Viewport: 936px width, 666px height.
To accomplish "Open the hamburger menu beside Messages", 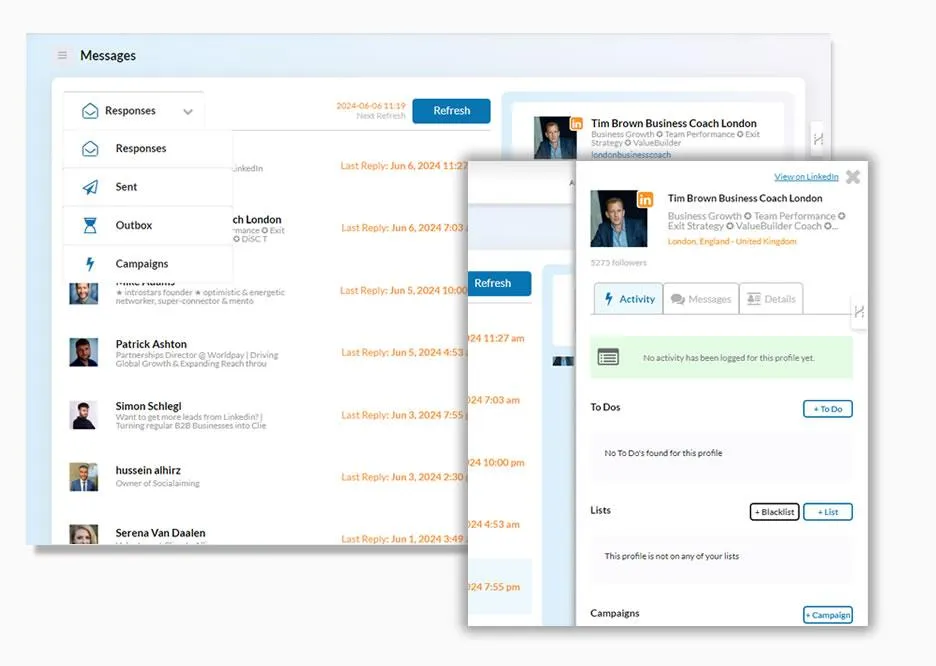I will pyautogui.click(x=62, y=56).
